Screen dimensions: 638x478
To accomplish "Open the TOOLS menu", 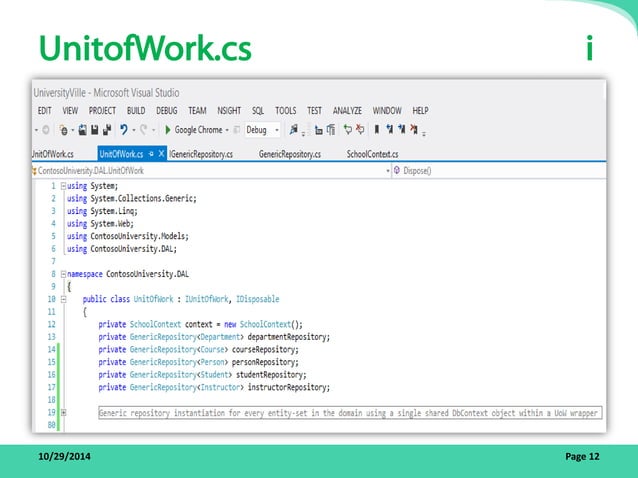I will [285, 110].
